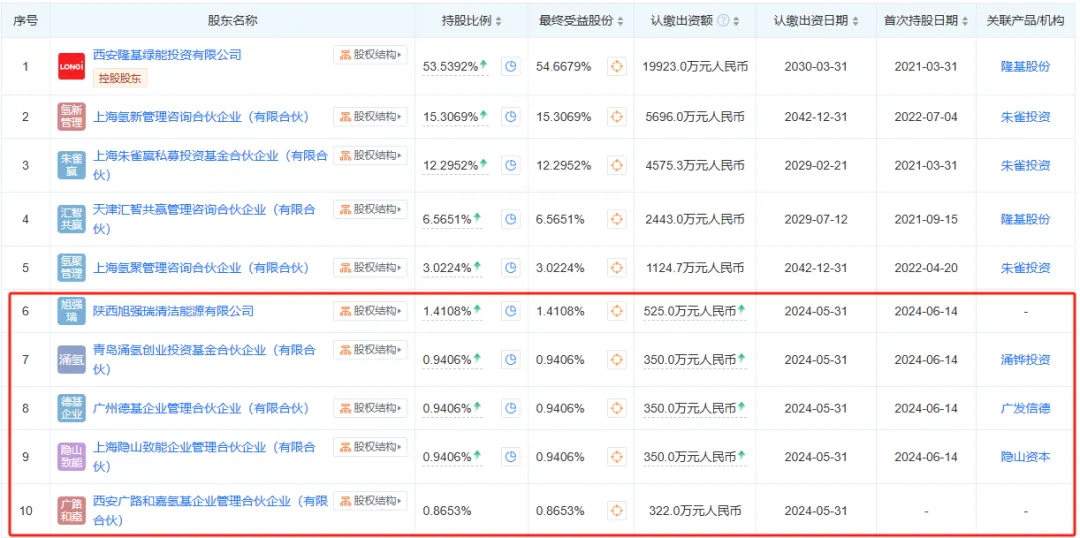Click 德基企业 shareholder logo badge
1080x538 pixels.
point(71,408)
